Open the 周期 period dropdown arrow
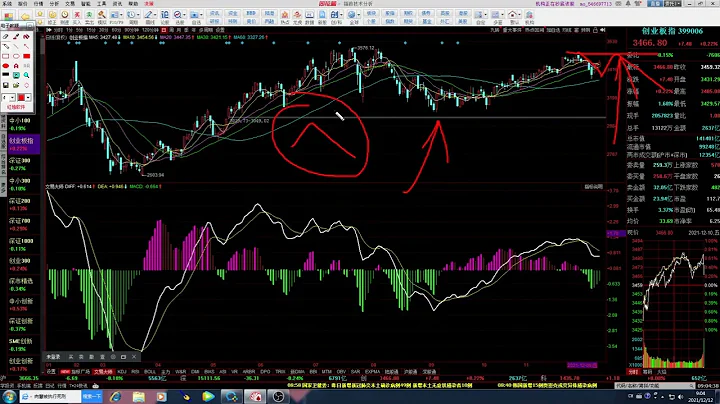Screen dimensions: 720x404 tap(138, 15)
